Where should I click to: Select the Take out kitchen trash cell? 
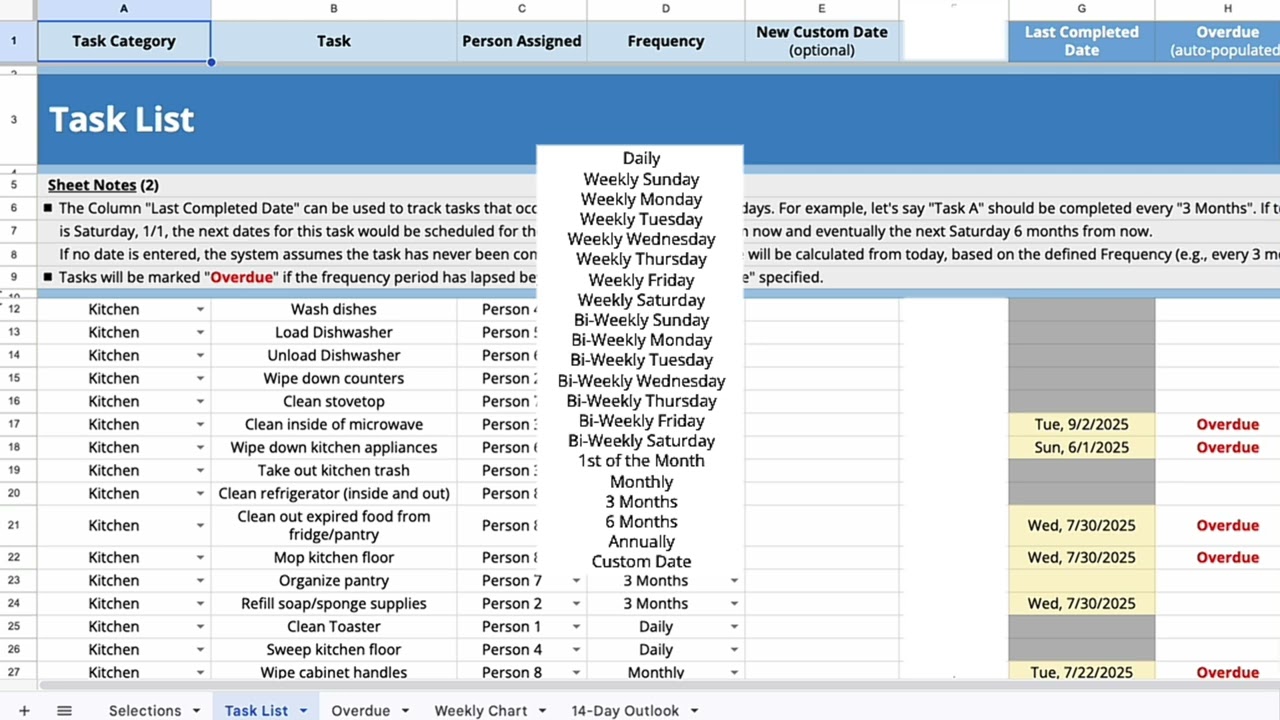(x=334, y=470)
